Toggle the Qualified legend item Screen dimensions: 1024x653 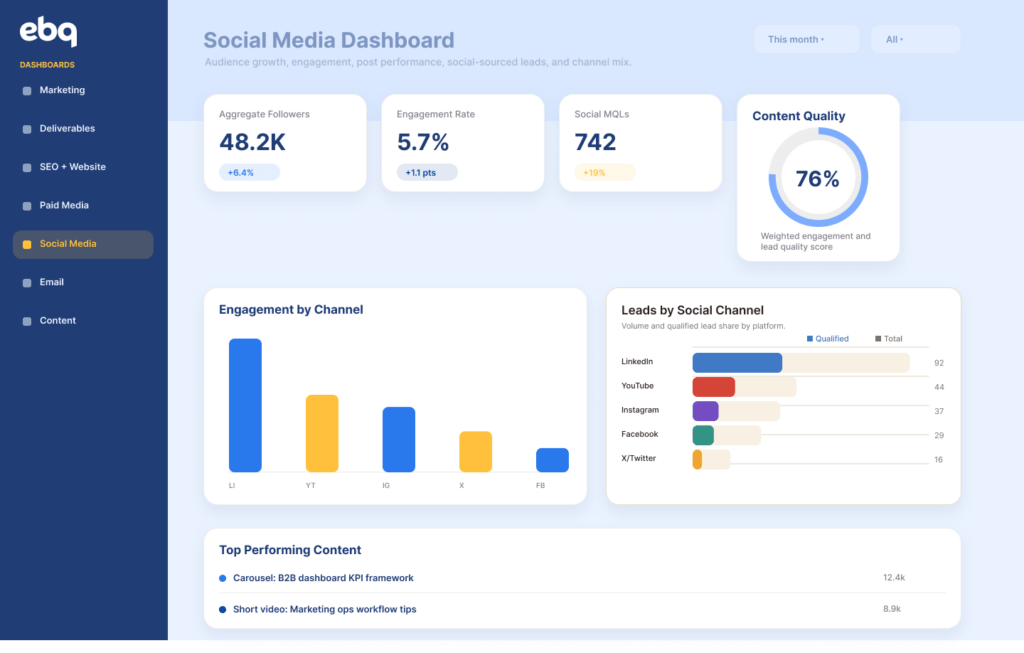pos(827,339)
